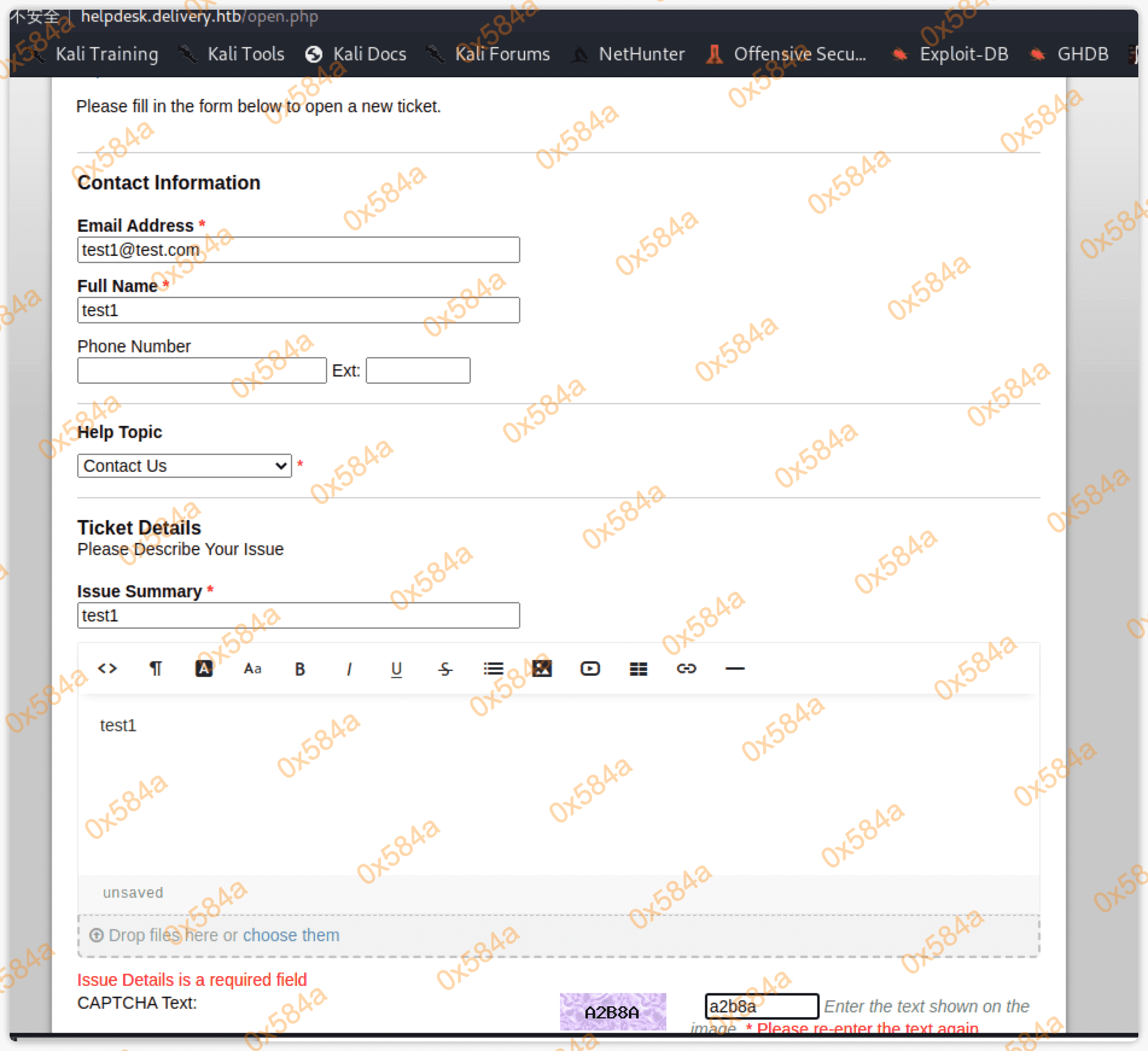Image resolution: width=1148 pixels, height=1051 pixels.
Task: Click the Email Address input field
Action: tap(298, 250)
